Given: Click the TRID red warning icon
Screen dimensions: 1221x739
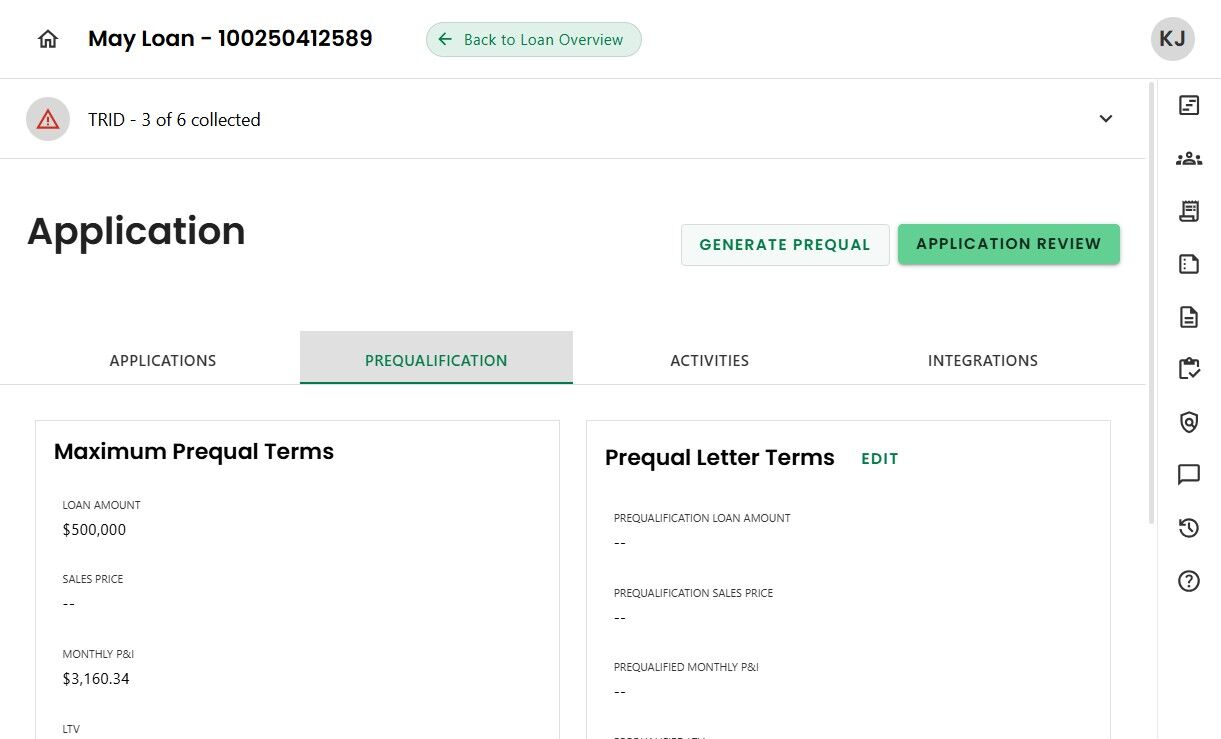Looking at the screenshot, I should click(48, 119).
